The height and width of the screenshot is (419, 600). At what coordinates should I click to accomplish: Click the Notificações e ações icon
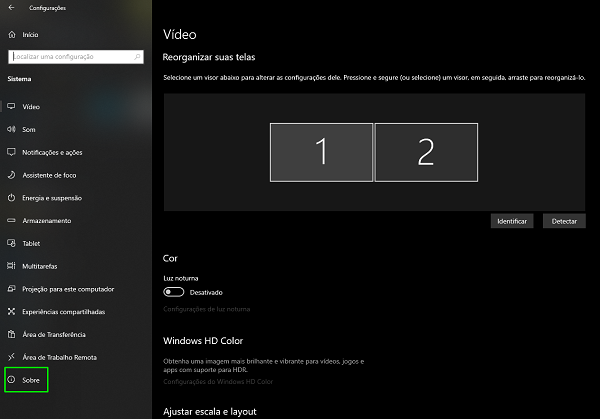tap(11, 152)
